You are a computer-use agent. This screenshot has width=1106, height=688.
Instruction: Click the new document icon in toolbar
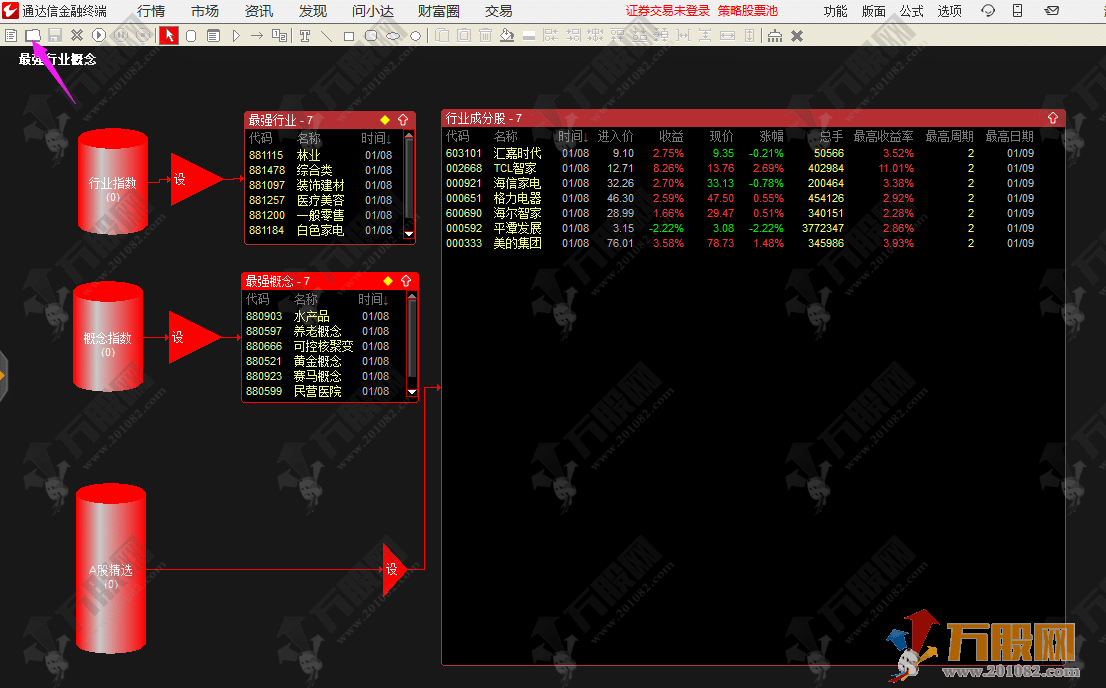11,35
